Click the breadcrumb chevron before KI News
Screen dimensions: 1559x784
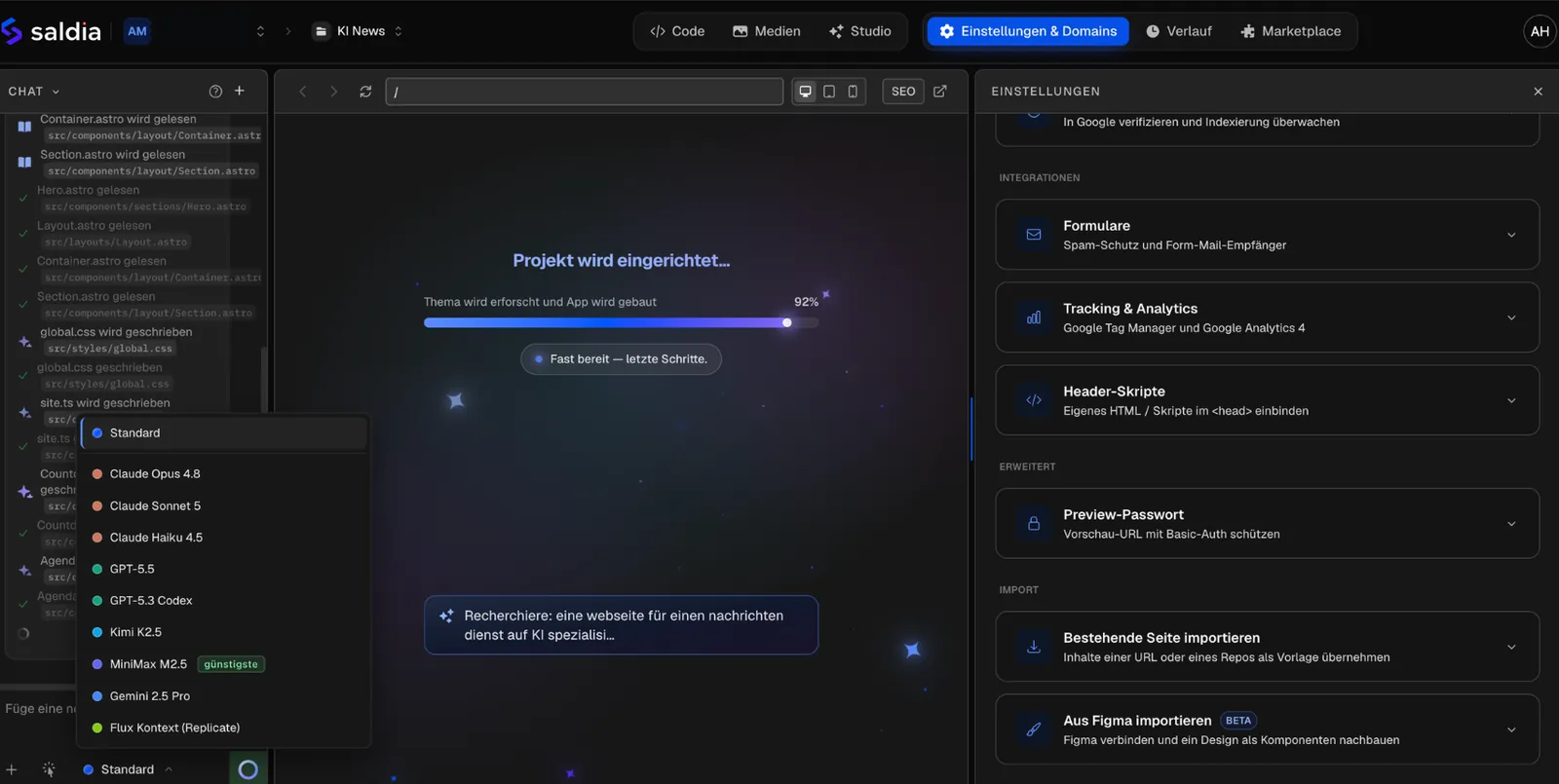(x=288, y=31)
